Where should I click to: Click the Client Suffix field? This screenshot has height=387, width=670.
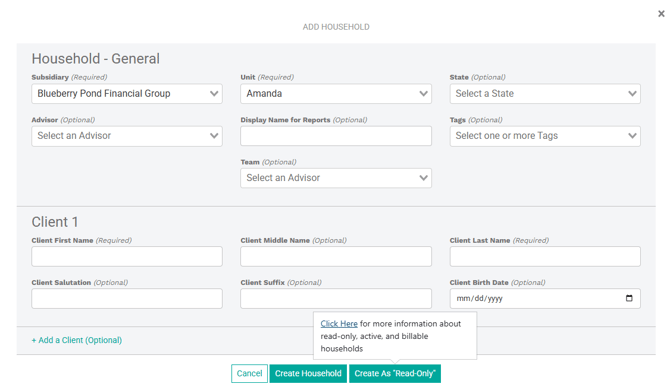(336, 298)
